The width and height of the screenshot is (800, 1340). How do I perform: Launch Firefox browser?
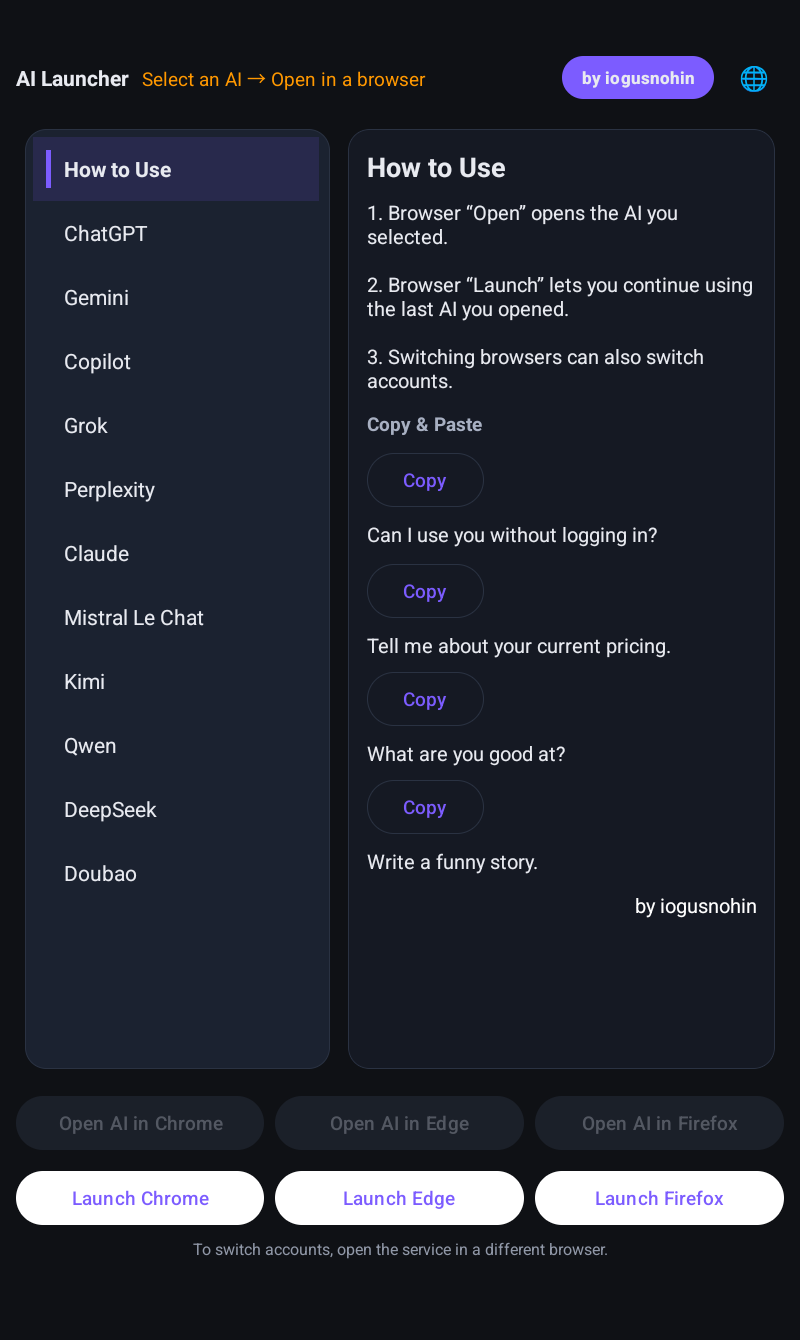point(659,1197)
